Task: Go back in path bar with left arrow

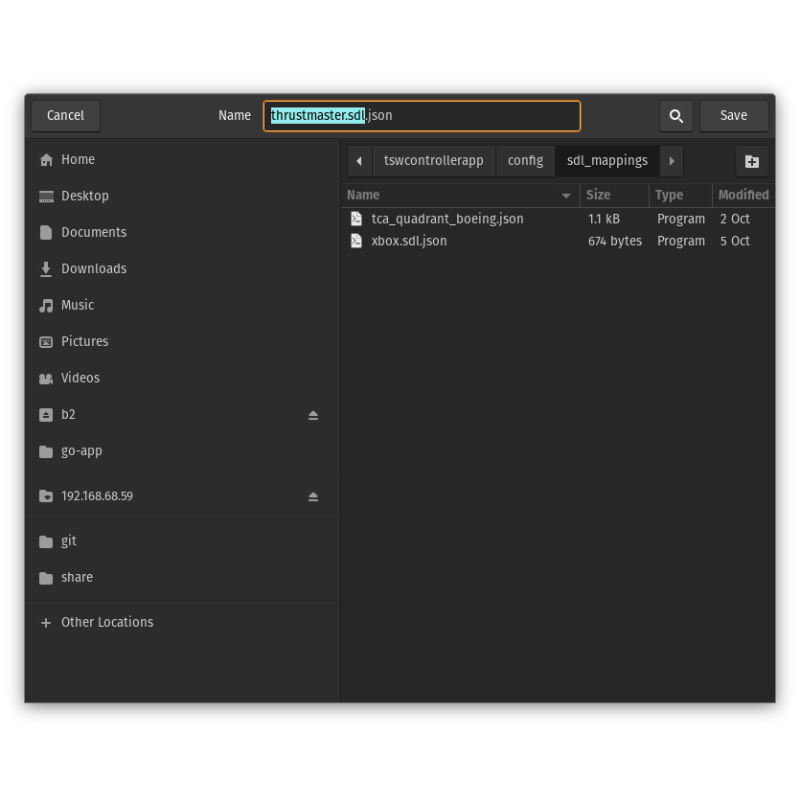Action: (x=359, y=161)
